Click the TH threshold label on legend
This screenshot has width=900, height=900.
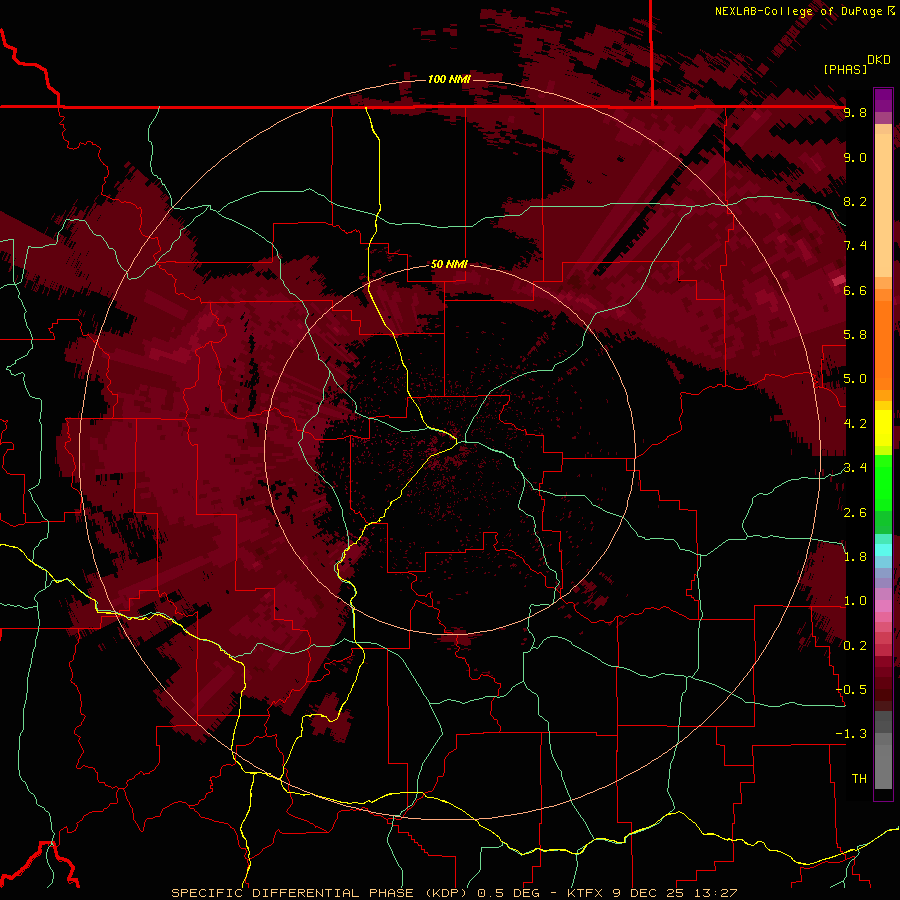[859, 779]
